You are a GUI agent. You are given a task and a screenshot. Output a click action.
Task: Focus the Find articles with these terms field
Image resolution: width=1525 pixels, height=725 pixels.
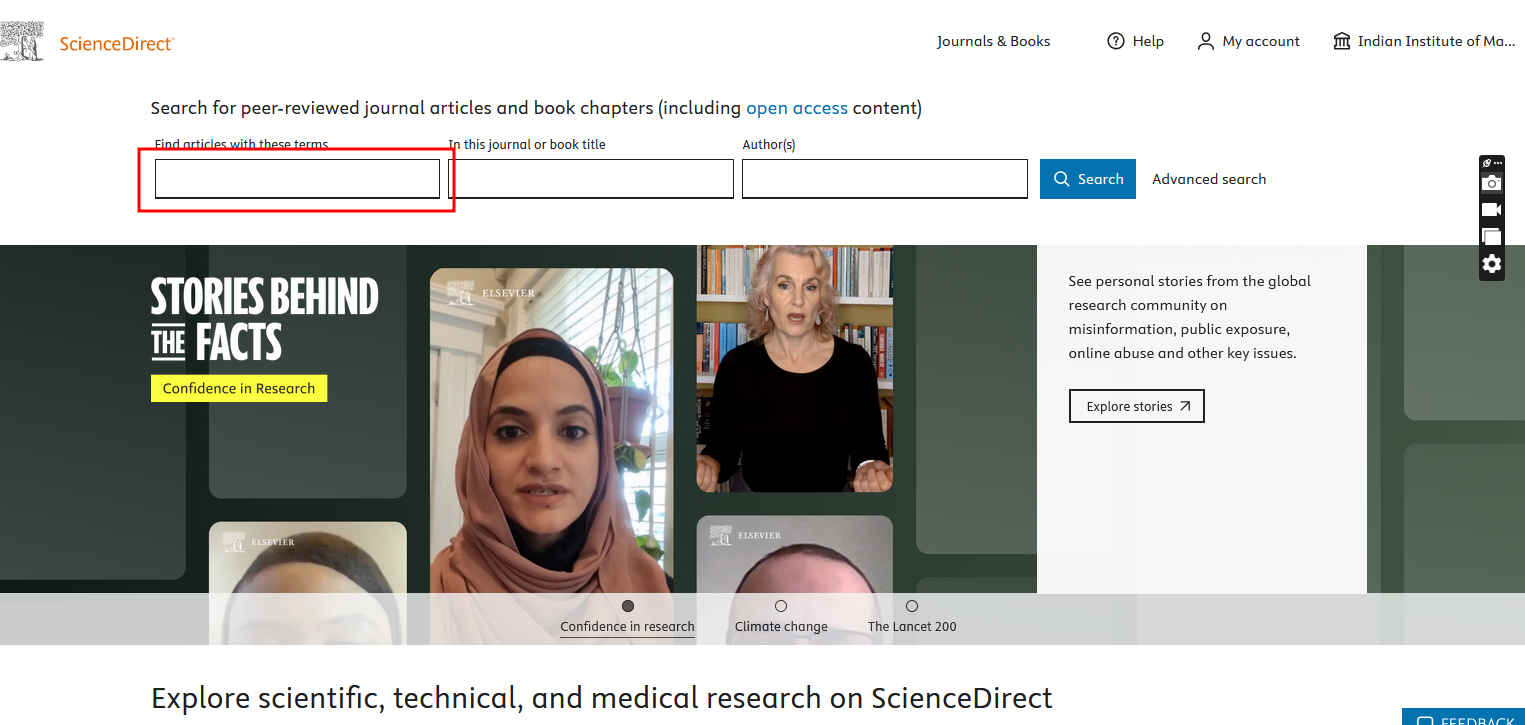coord(297,179)
